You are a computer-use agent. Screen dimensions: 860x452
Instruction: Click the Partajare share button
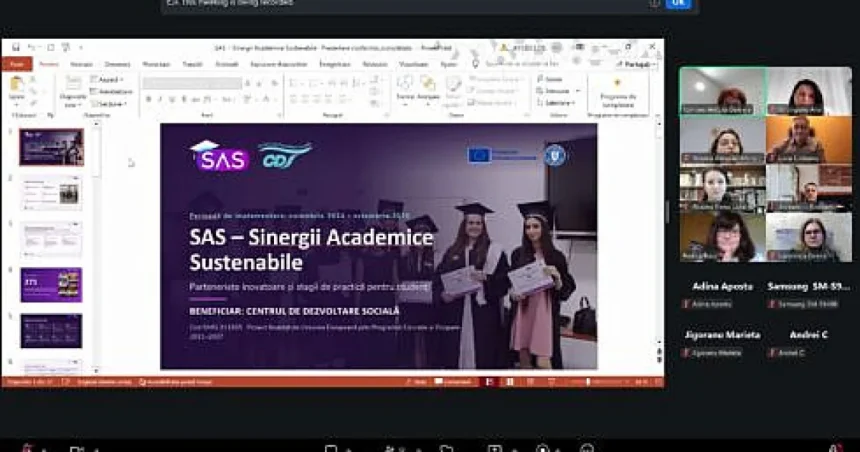tap(636, 64)
